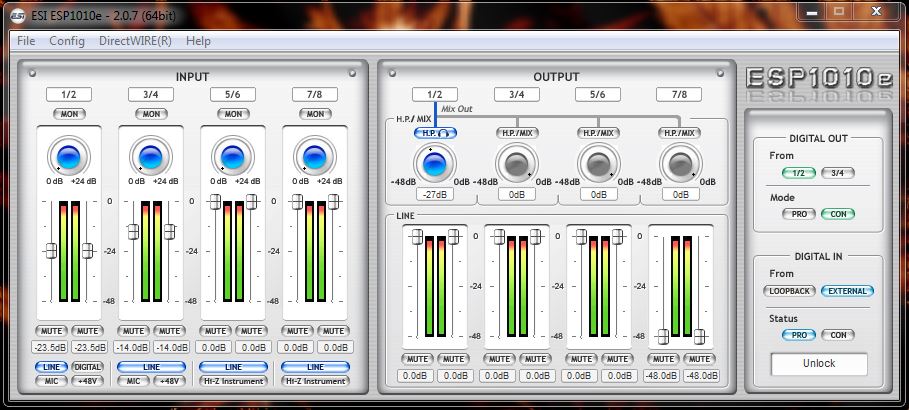Toggle MON for input 7/8
909x410 pixels.
pyautogui.click(x=315, y=114)
